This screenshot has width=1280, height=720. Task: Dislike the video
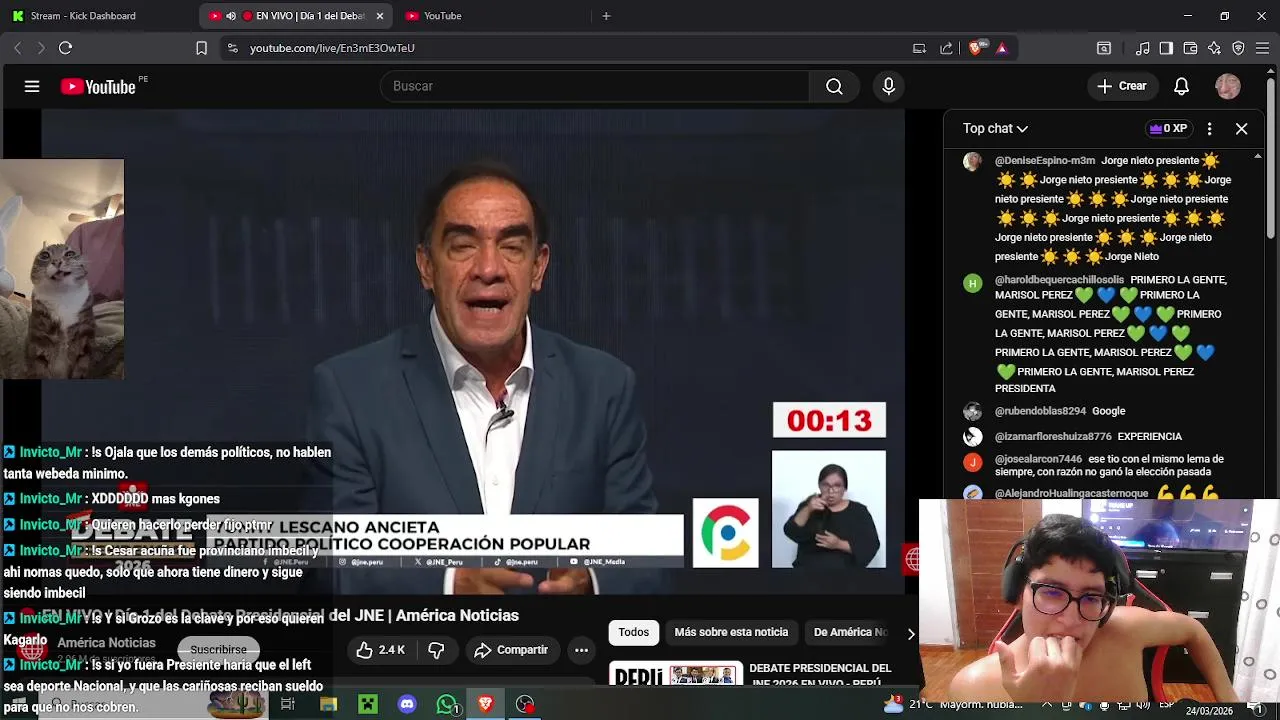pyautogui.click(x=436, y=650)
